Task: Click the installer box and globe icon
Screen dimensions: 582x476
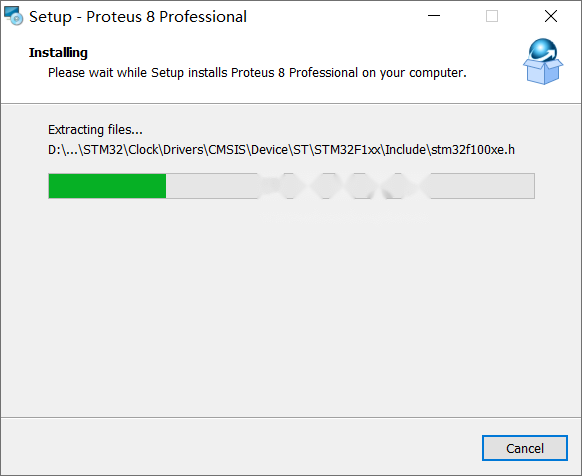Action: tap(543, 61)
